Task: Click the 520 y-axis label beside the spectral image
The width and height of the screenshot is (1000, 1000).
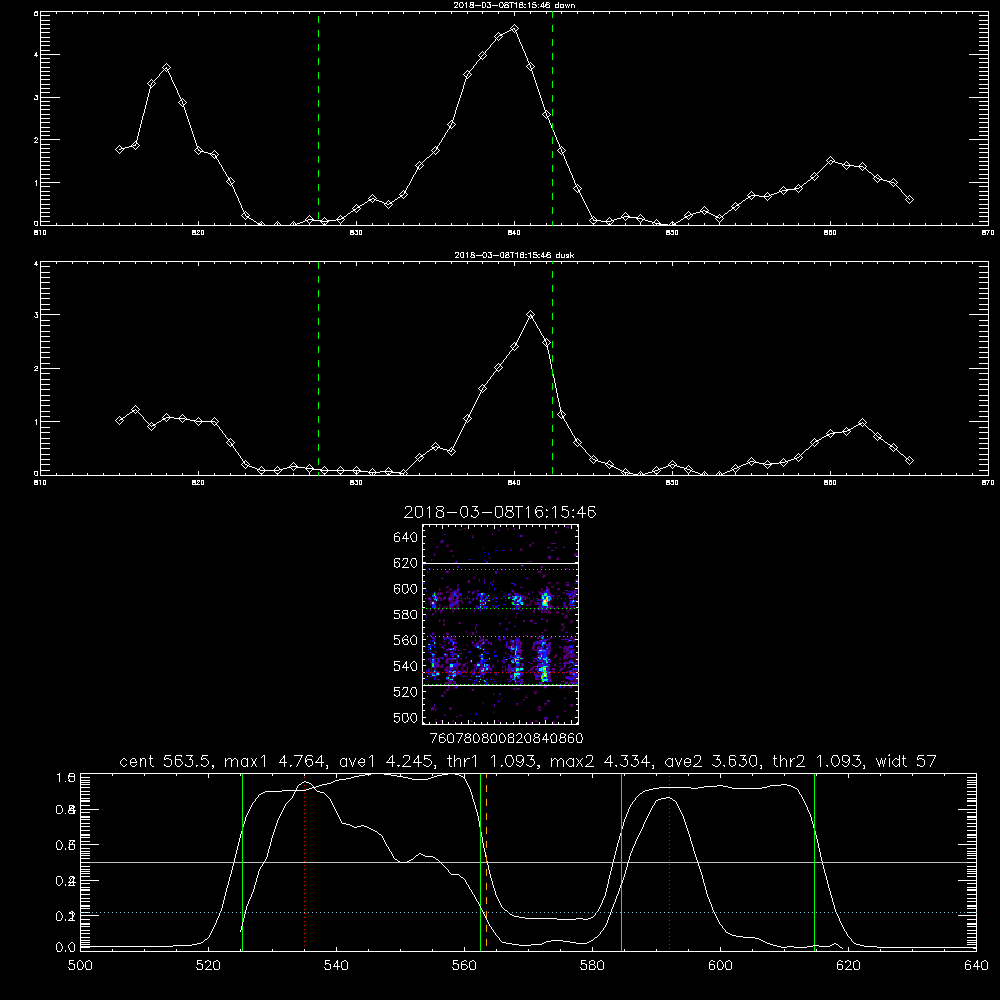Action: click(405, 692)
